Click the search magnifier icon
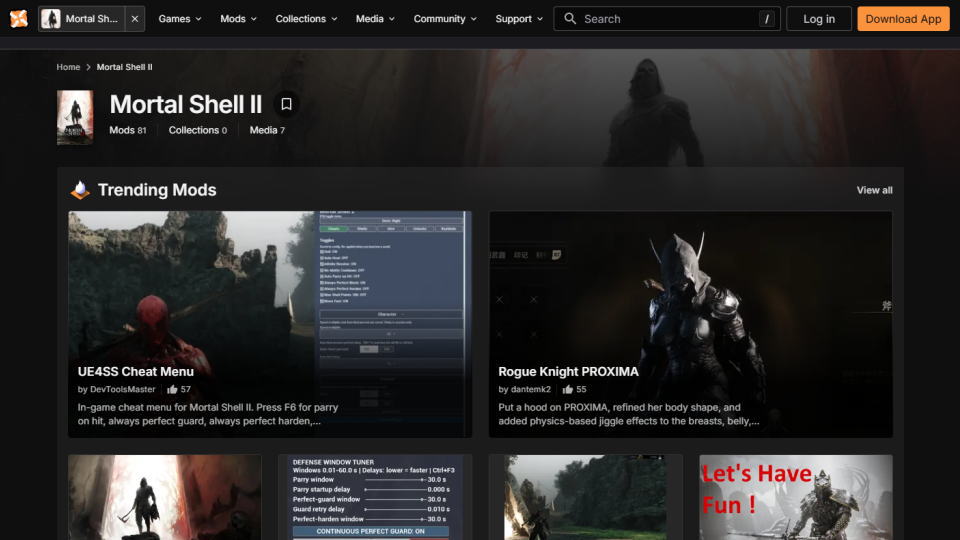 570,18
